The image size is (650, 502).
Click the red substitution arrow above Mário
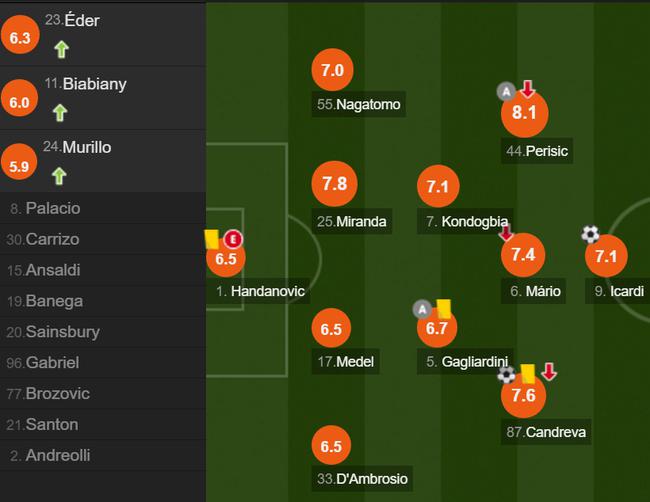pos(506,233)
